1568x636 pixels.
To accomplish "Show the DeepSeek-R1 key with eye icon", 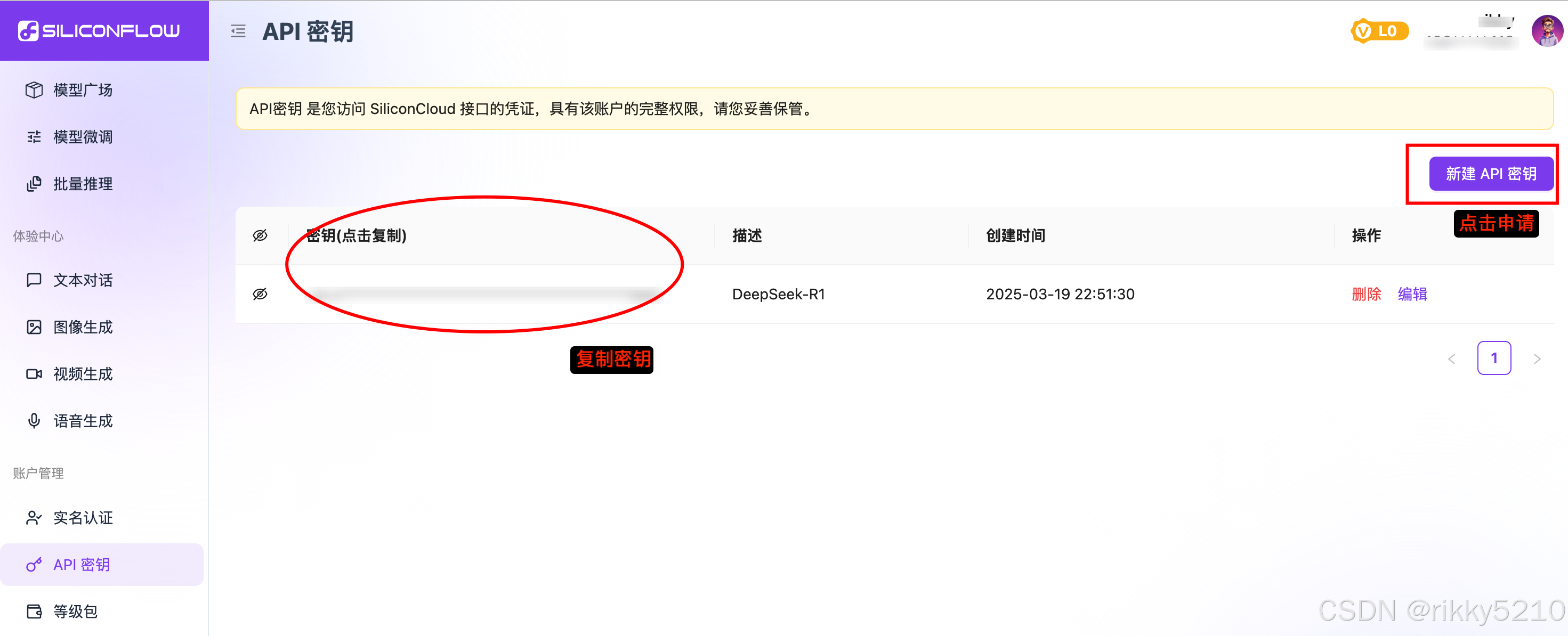I will coord(260,294).
